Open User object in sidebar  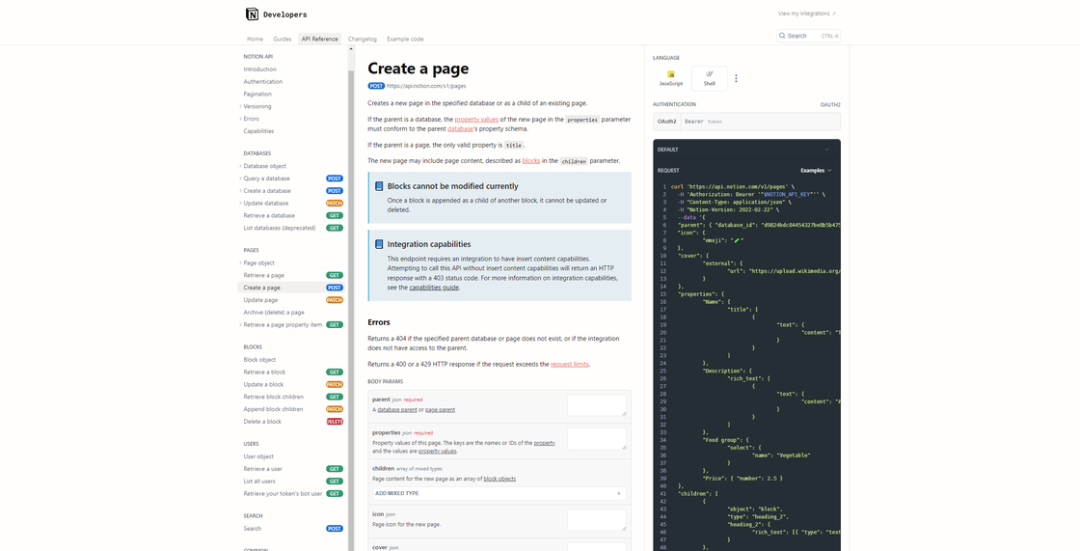(258, 457)
